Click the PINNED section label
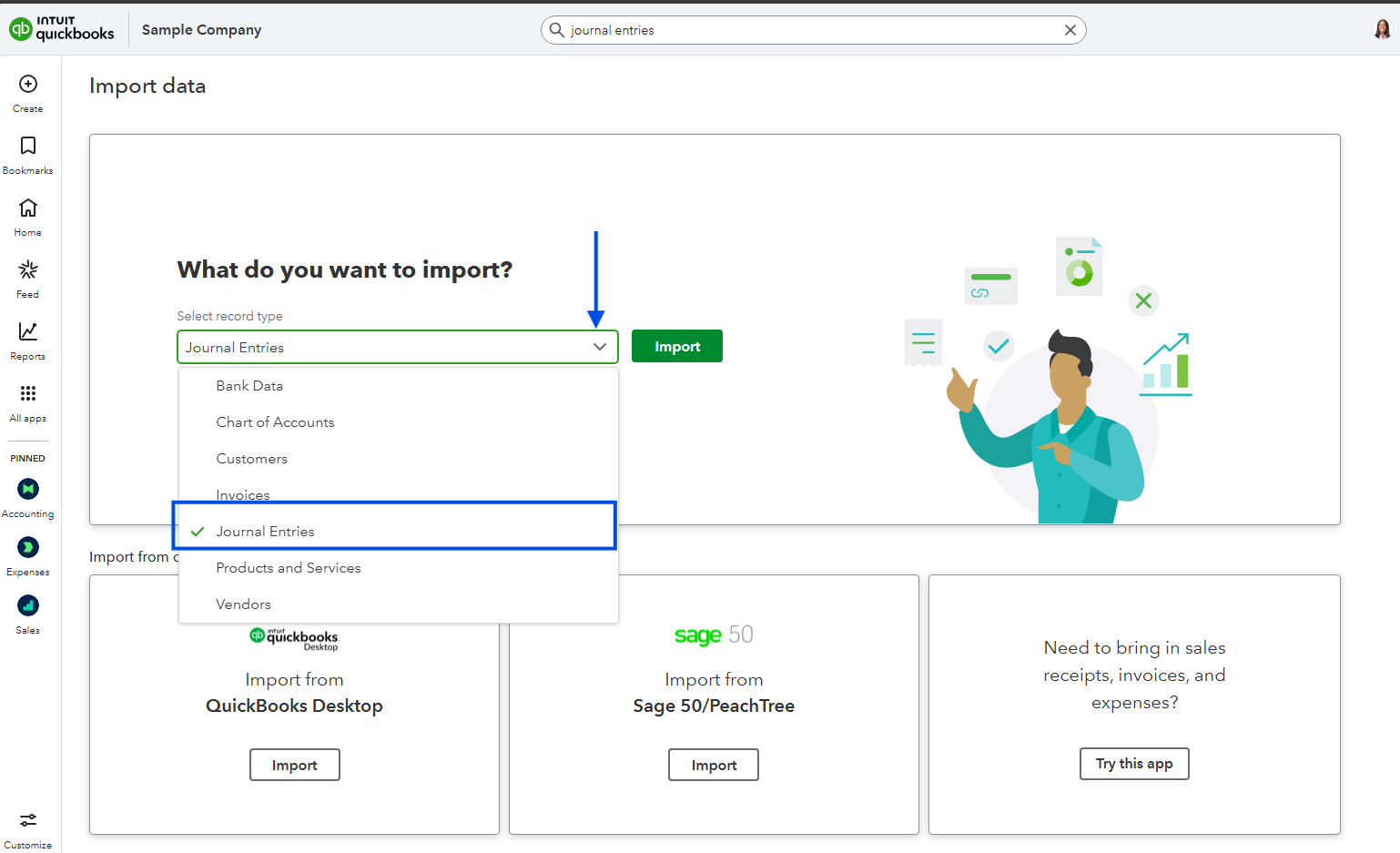Screen dimensions: 1400x853 (x=27, y=459)
